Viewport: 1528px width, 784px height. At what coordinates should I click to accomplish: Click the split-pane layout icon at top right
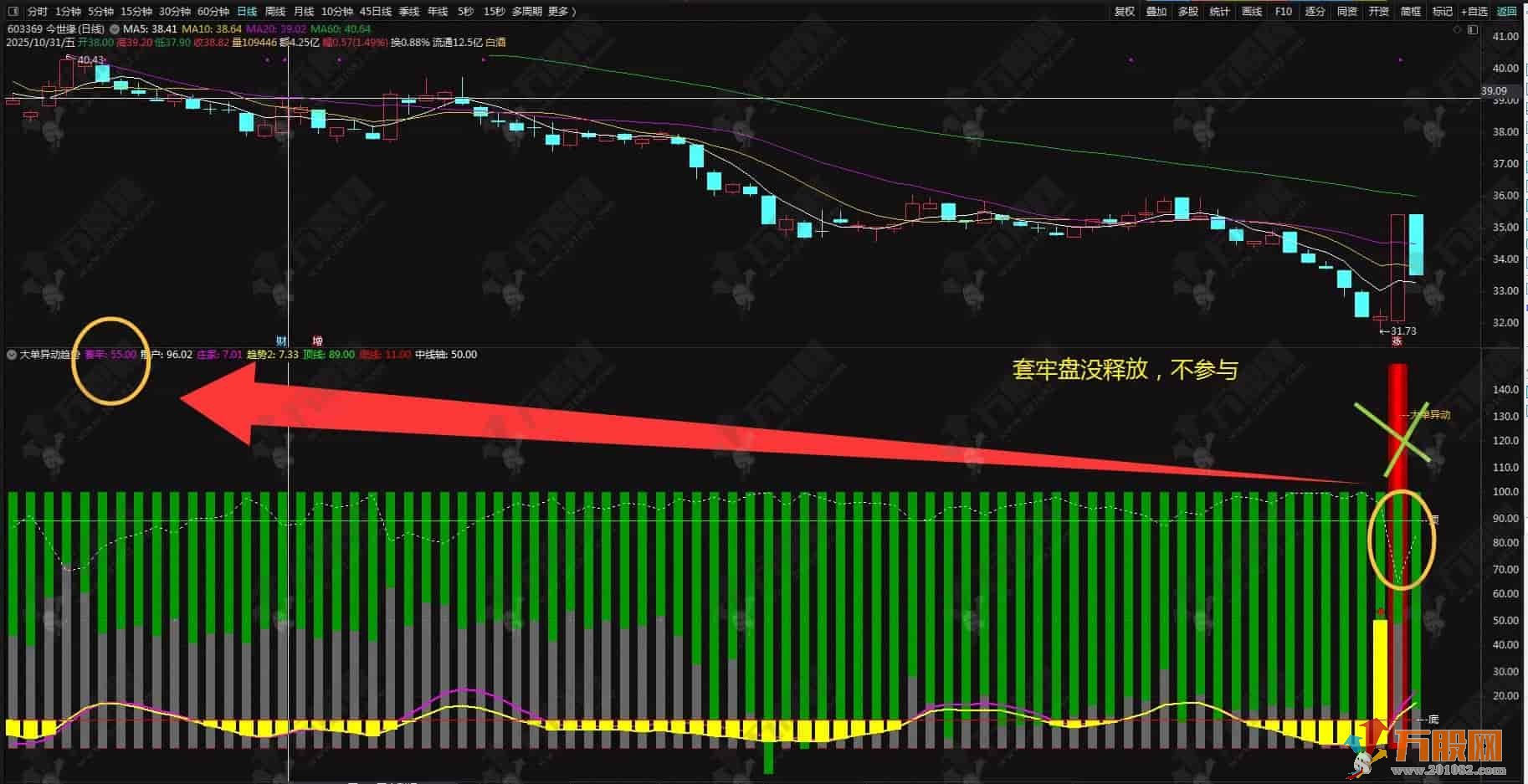[x=1473, y=28]
